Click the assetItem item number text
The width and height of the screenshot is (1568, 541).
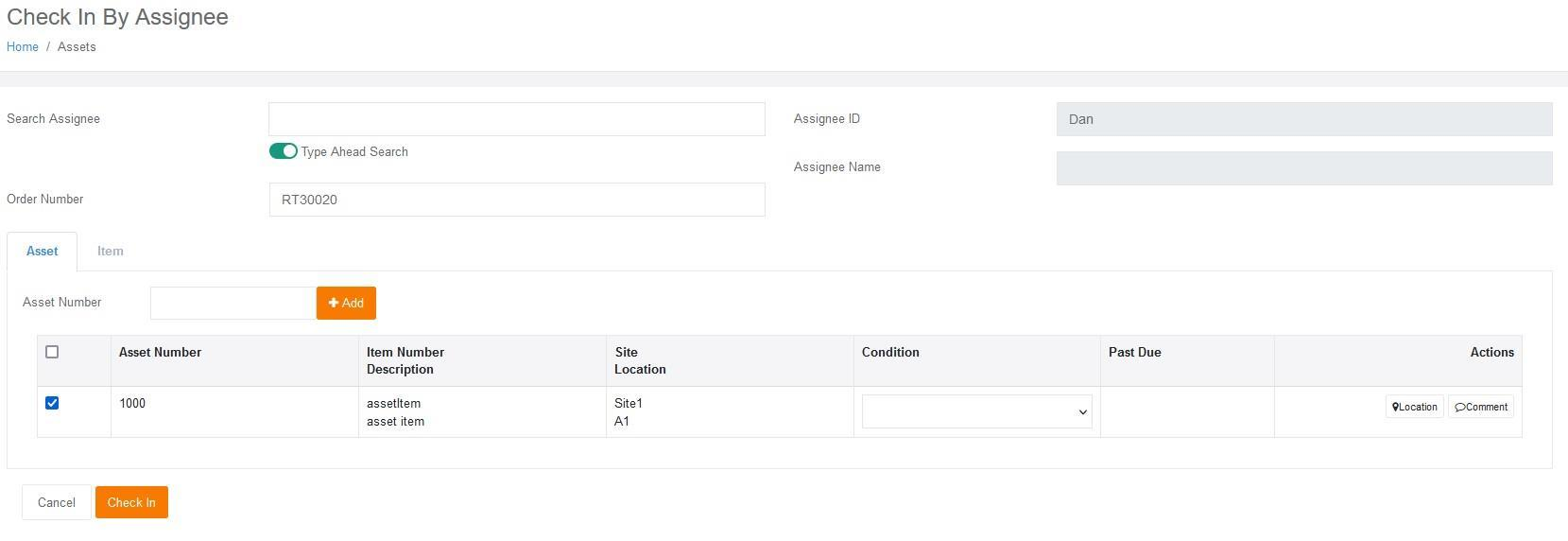tap(393, 403)
